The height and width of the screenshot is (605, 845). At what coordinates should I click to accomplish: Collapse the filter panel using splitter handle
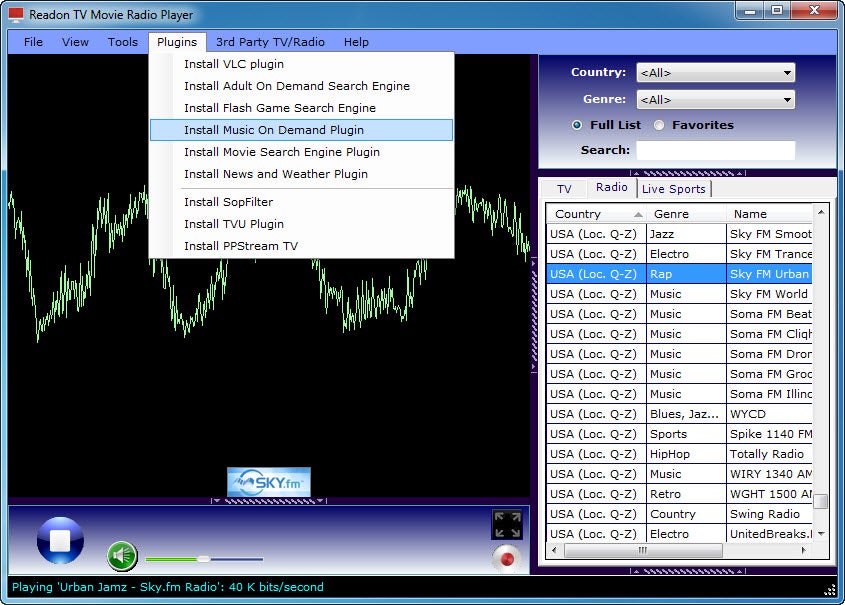click(687, 173)
